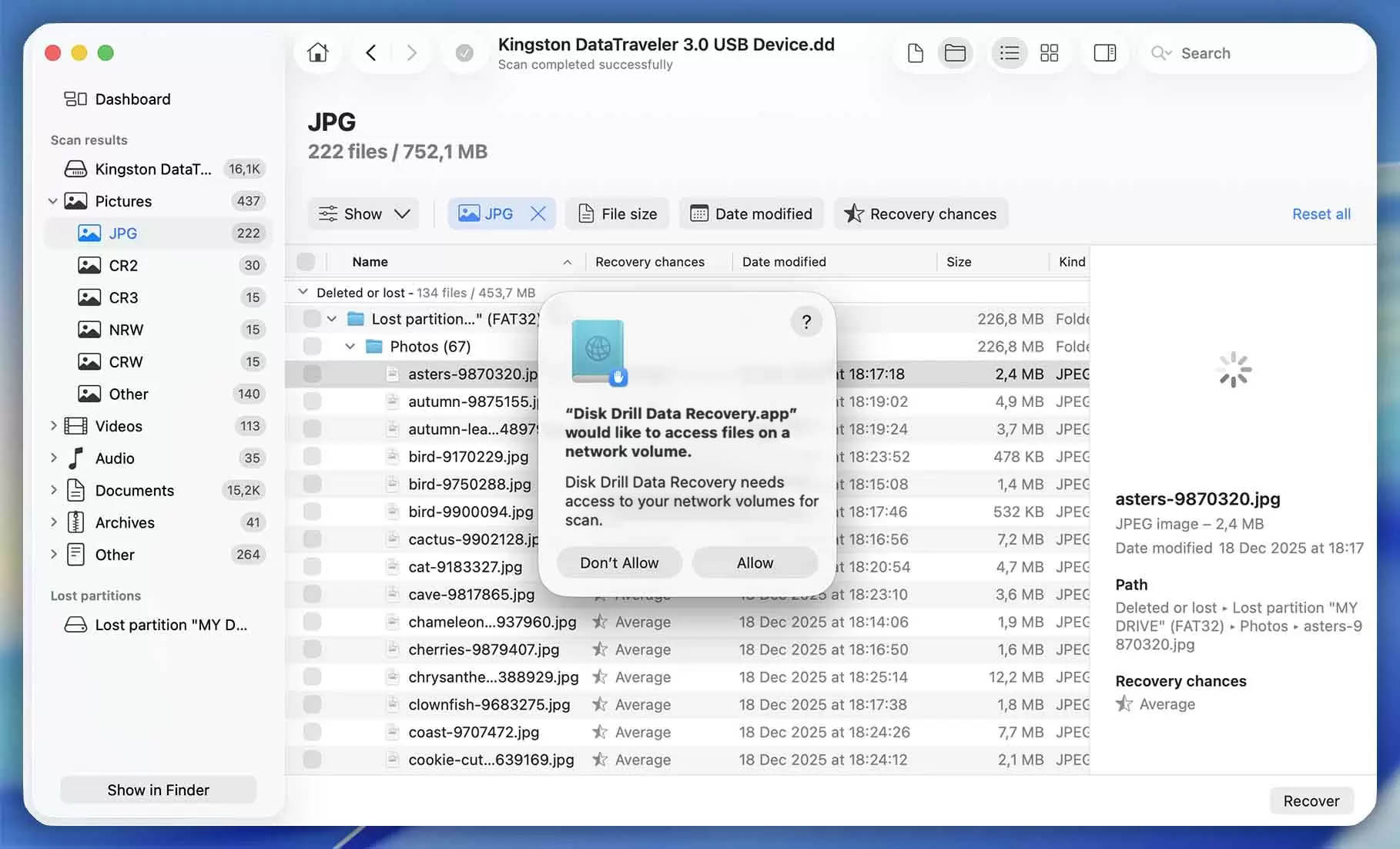Expand the Videos category
The height and width of the screenshot is (849, 1400).
click(52, 426)
